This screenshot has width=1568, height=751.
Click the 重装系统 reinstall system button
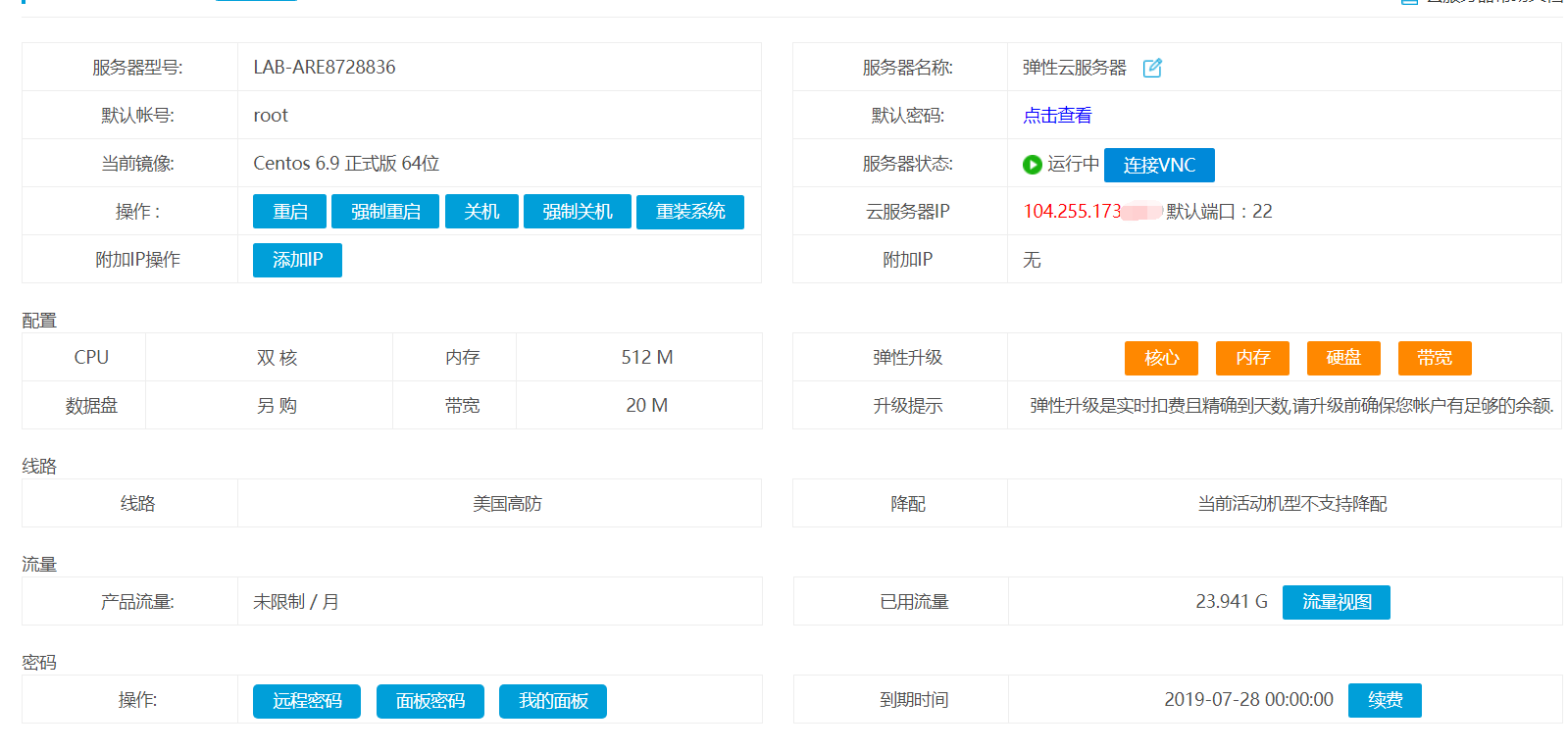689,212
